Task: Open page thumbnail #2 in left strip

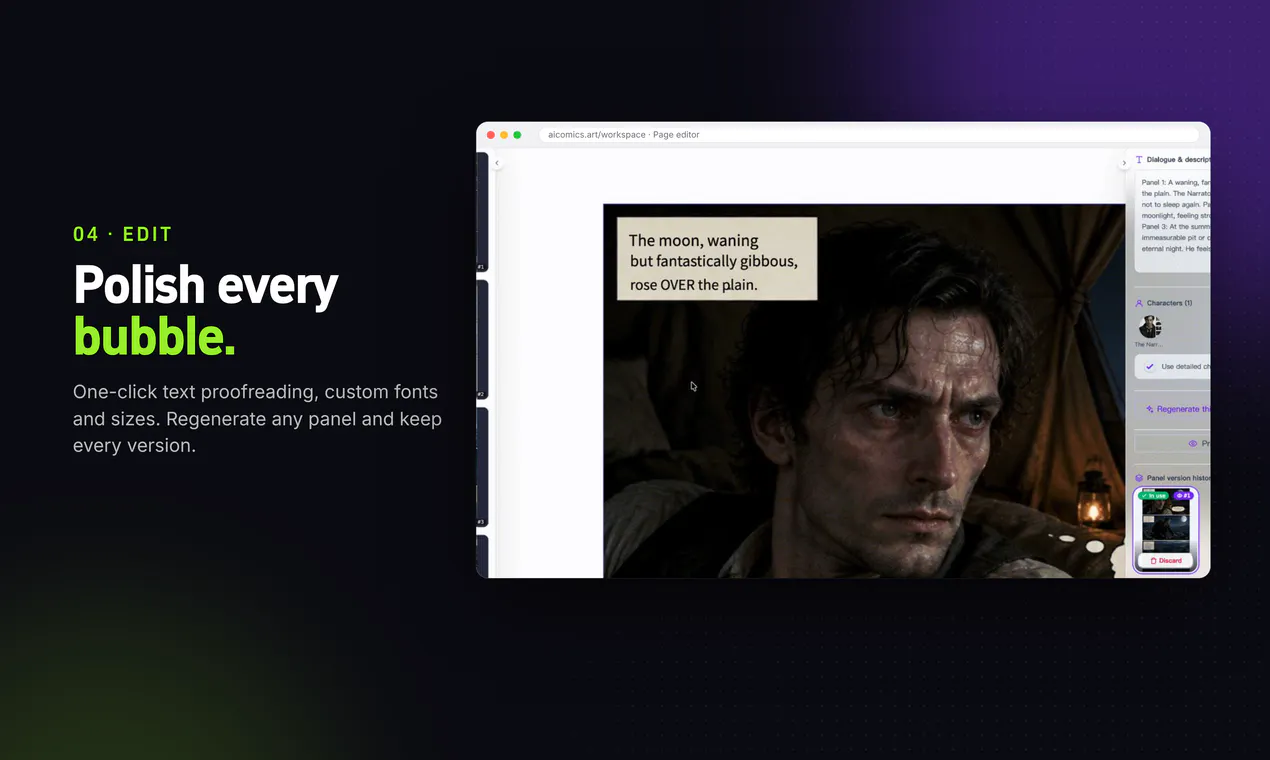Action: pos(482,340)
